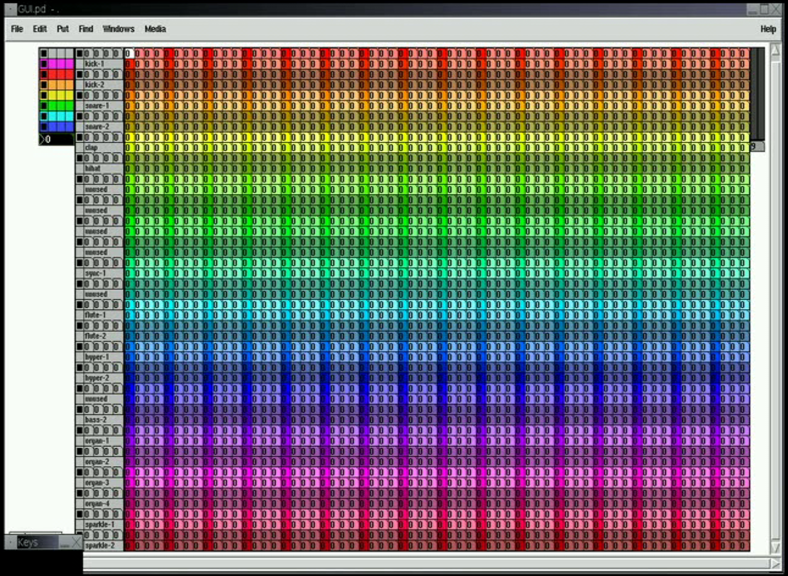Toggle the organ-1 track's black square

[79, 430]
